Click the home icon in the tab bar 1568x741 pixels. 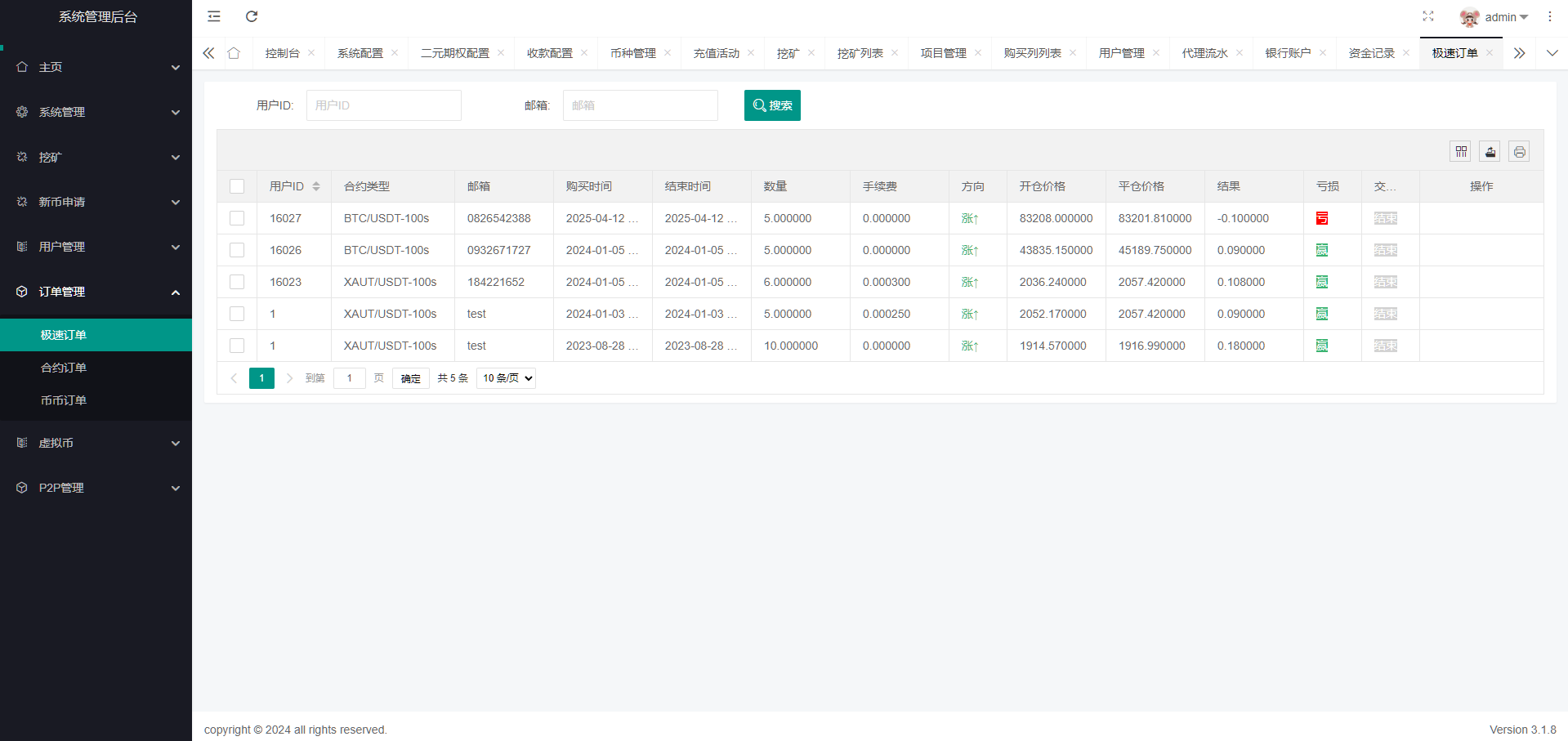[234, 53]
